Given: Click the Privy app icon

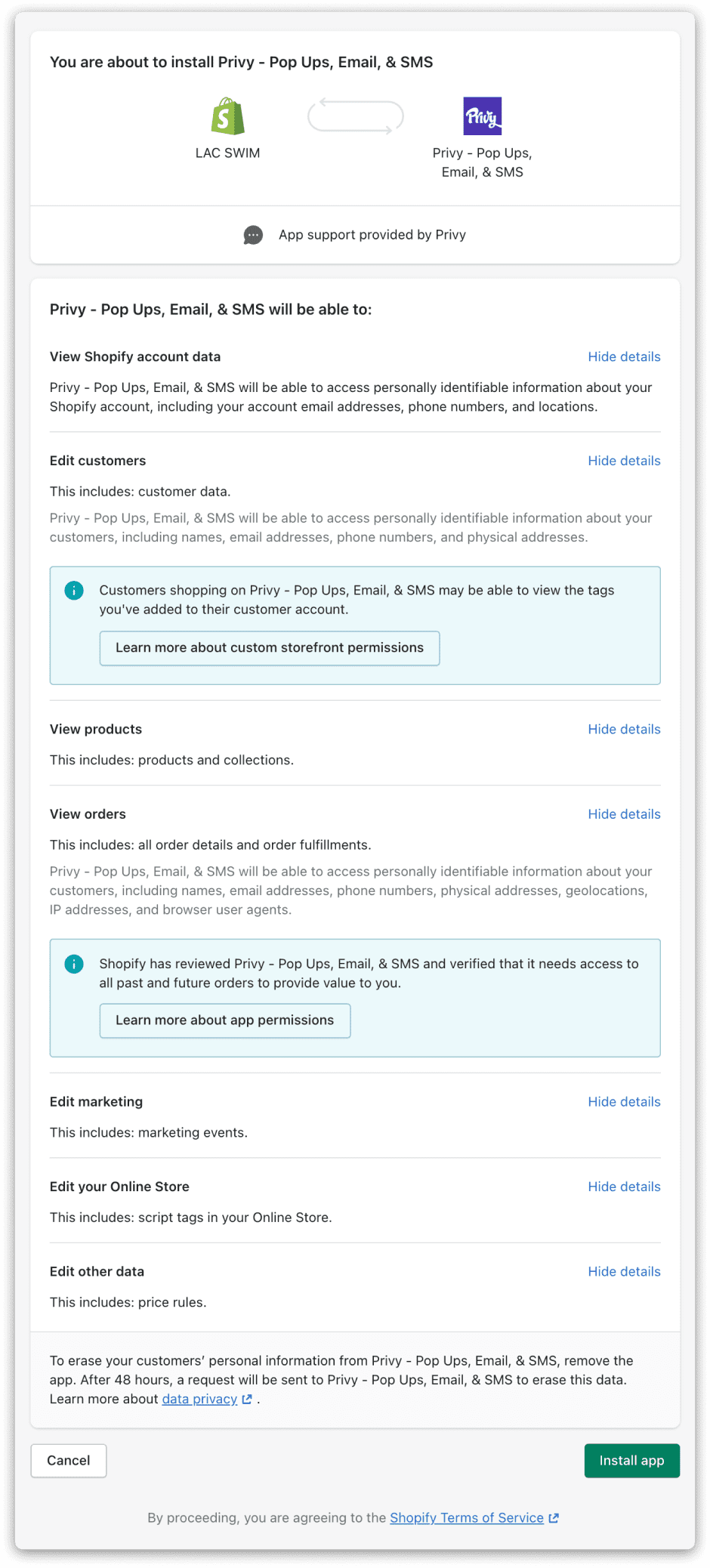Looking at the screenshot, I should [x=482, y=116].
